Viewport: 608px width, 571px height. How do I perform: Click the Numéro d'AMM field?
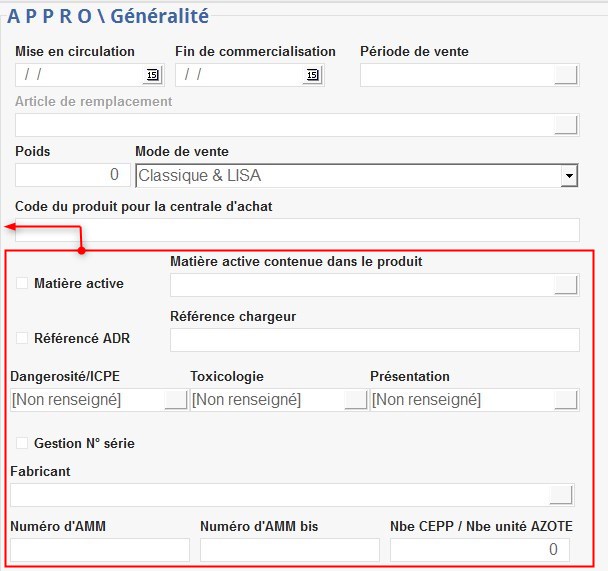(x=99, y=550)
